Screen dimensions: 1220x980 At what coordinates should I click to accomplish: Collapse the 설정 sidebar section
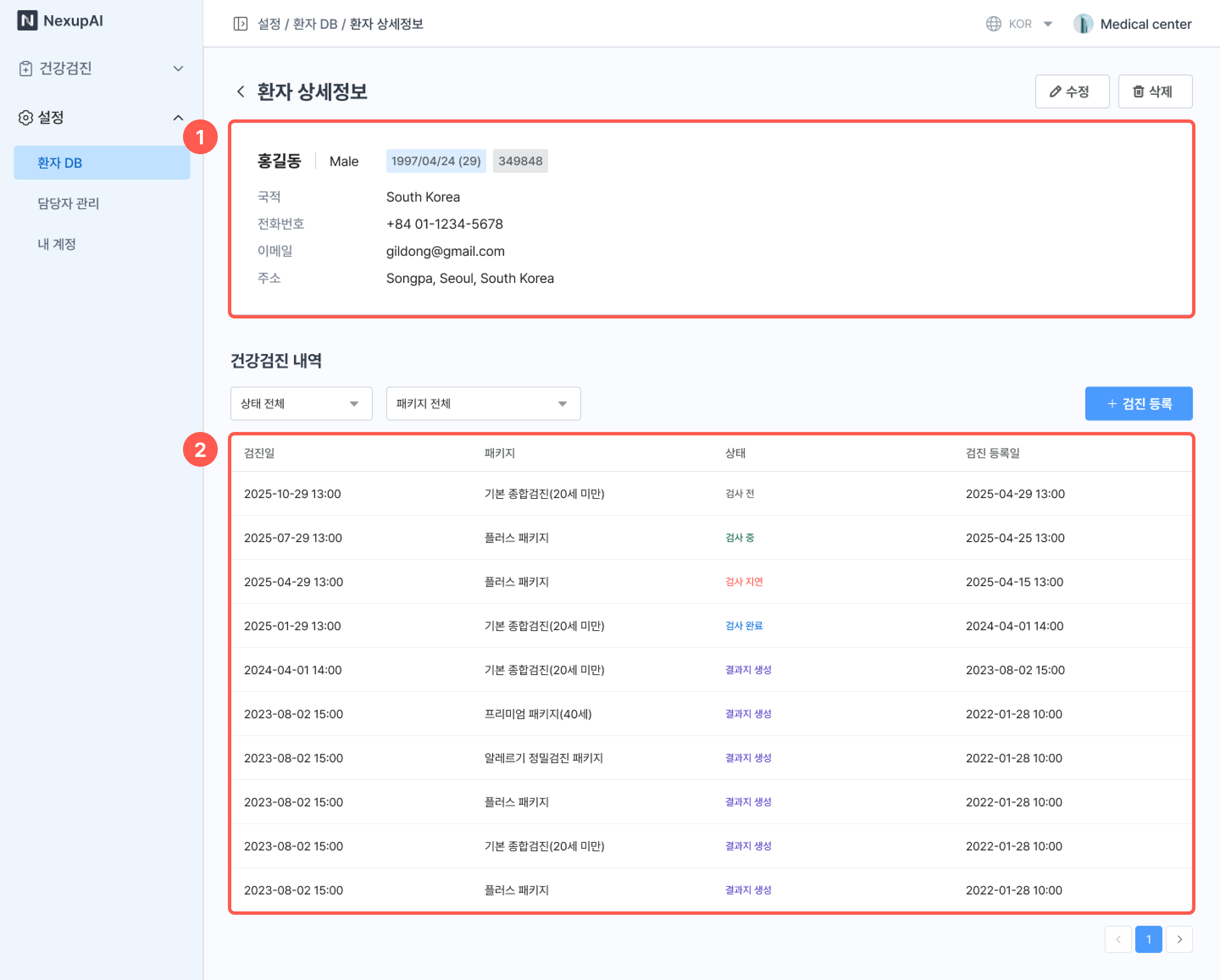point(177,118)
